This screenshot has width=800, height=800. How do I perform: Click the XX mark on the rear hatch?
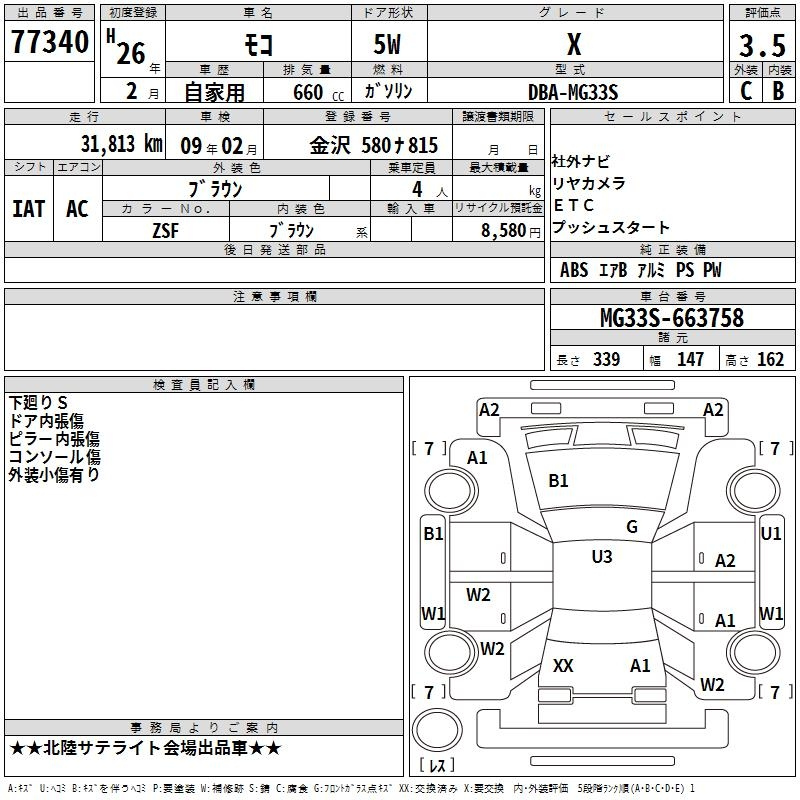pos(563,665)
